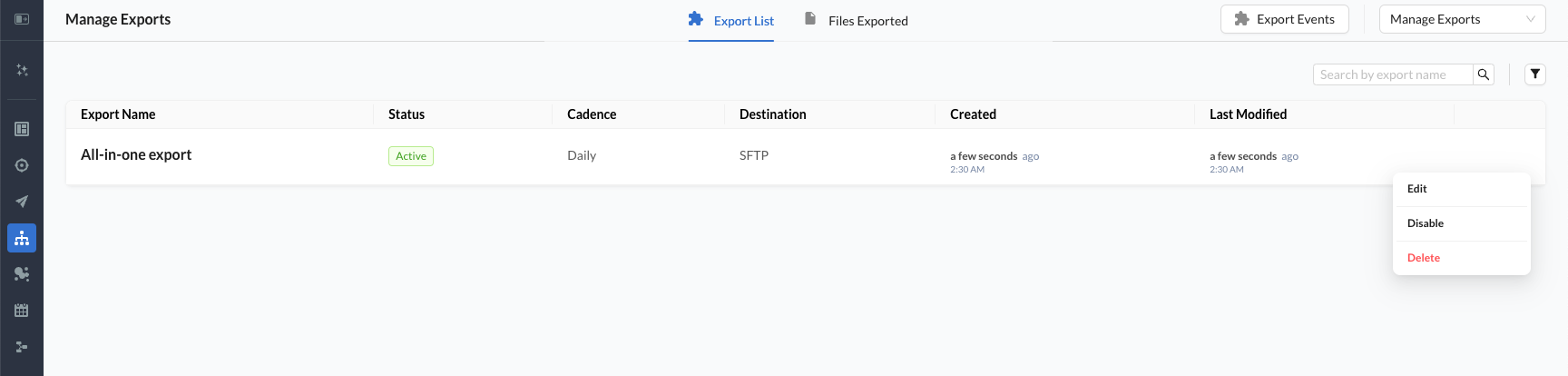This screenshot has width=1568, height=376.
Task: Choose Delete from the context menu
Action: (1424, 258)
